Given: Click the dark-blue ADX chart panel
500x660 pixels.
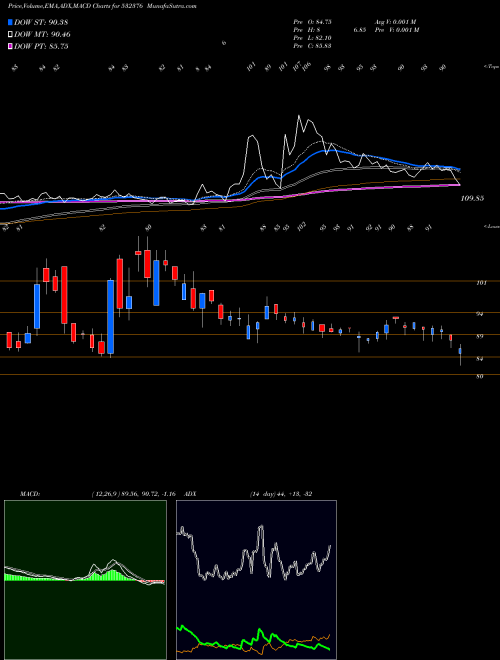Looking at the screenshot, I should point(256,580).
